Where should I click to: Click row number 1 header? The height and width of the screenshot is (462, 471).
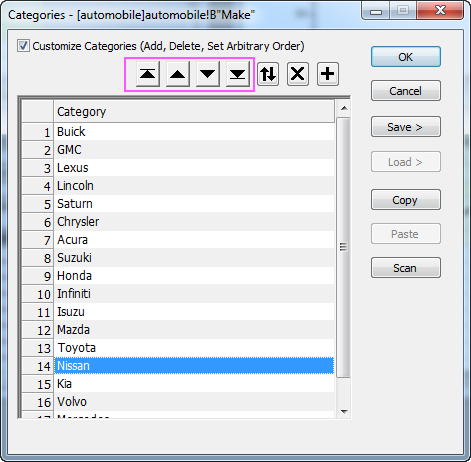pos(38,132)
